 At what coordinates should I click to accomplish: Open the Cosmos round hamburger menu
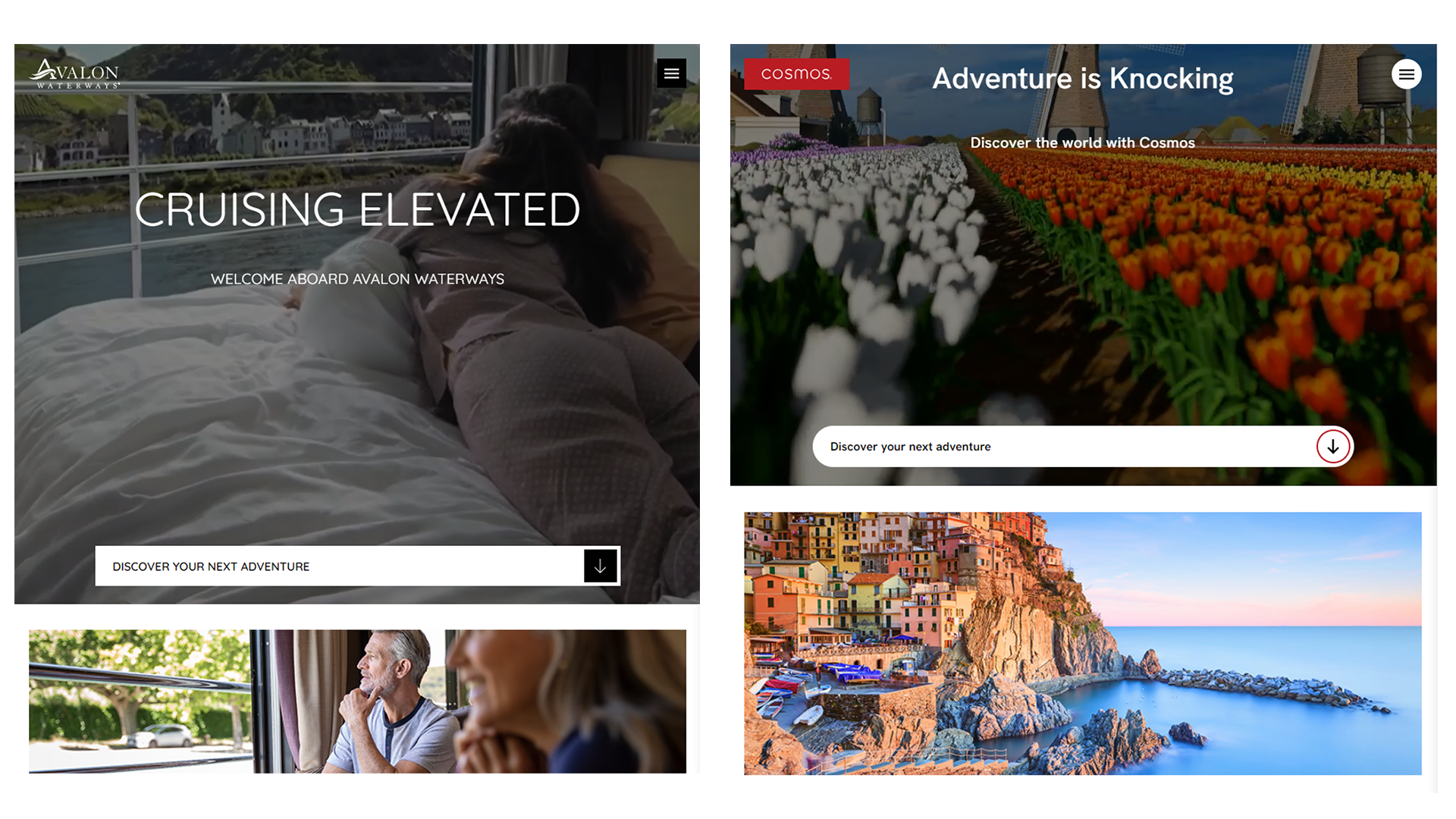(1406, 74)
